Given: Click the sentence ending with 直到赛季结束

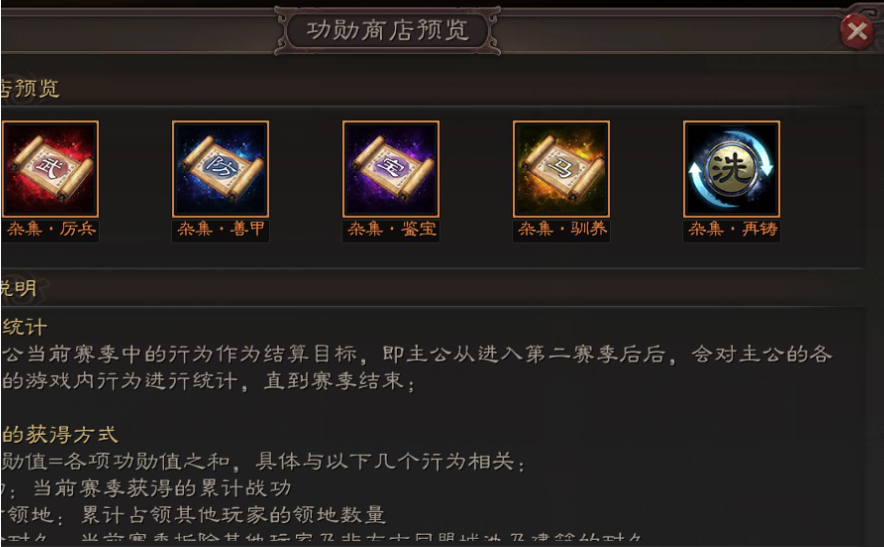Looking at the screenshot, I should pyautogui.click(x=209, y=381).
